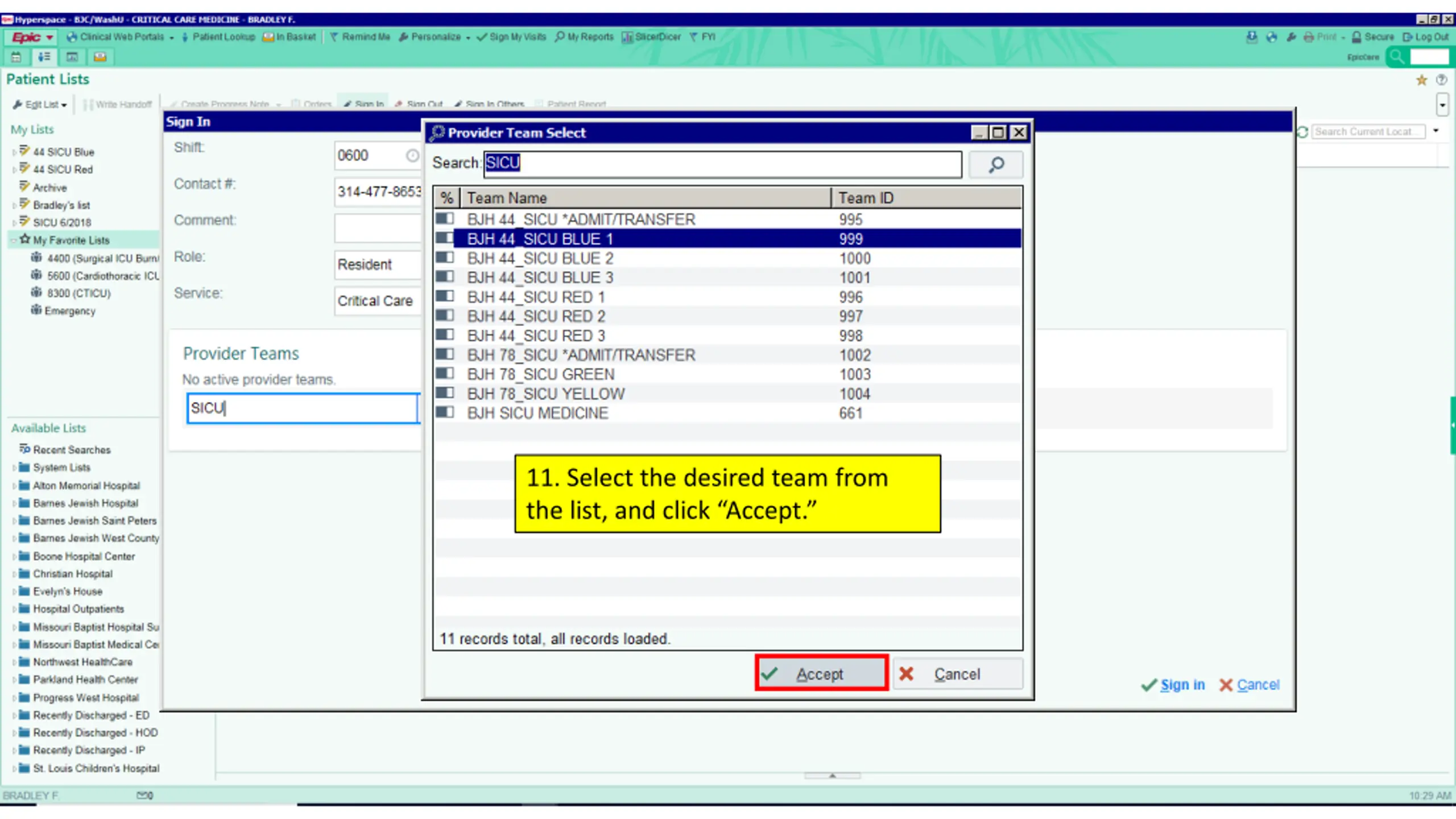Click the FYI toolbar item
The image size is (1456, 819).
click(702, 37)
